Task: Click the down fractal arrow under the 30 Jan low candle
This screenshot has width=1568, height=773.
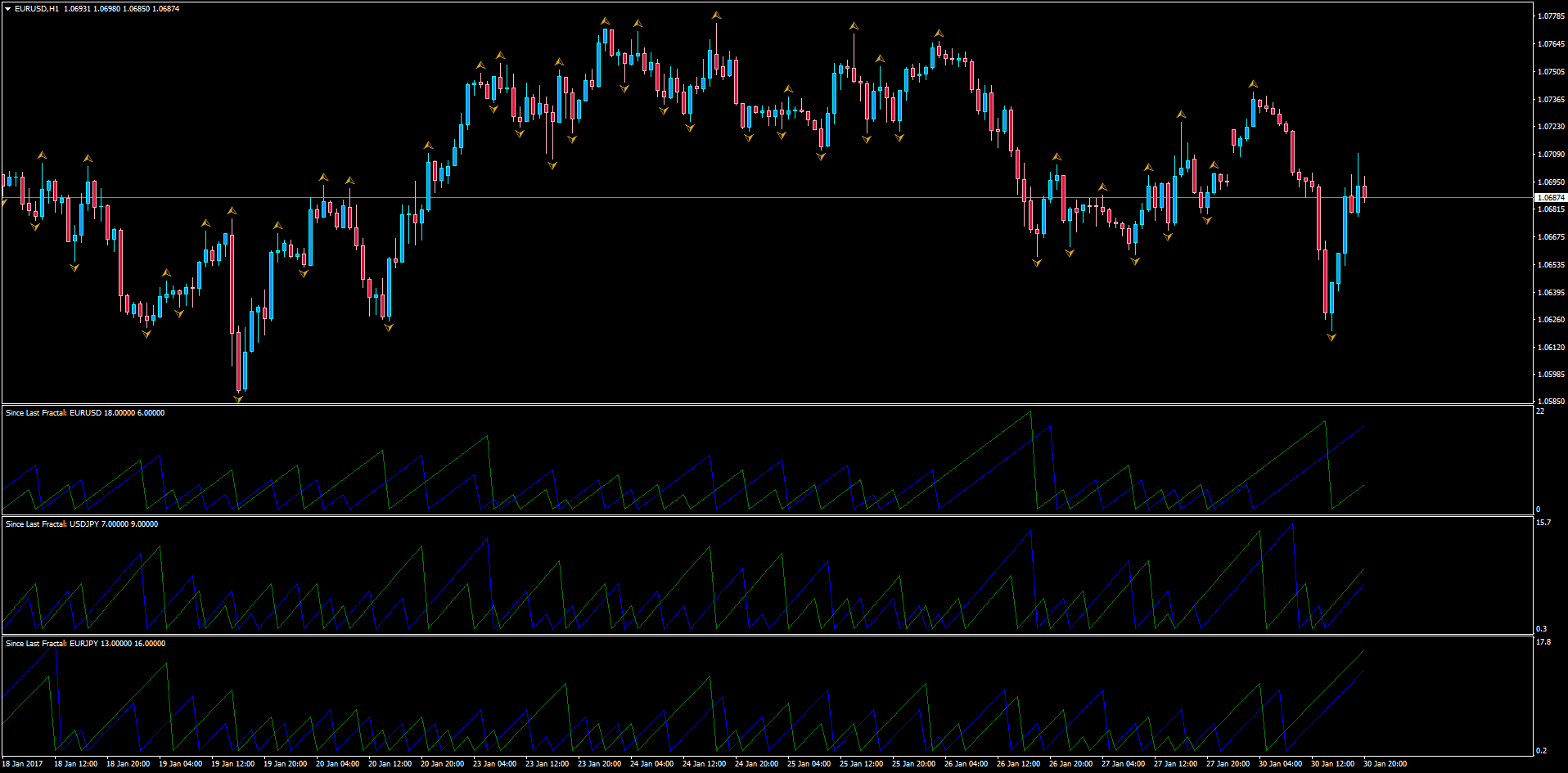Action: point(1331,337)
